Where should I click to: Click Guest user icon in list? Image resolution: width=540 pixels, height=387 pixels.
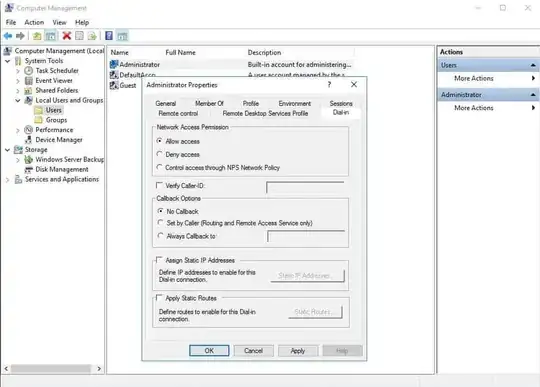[x=114, y=85]
